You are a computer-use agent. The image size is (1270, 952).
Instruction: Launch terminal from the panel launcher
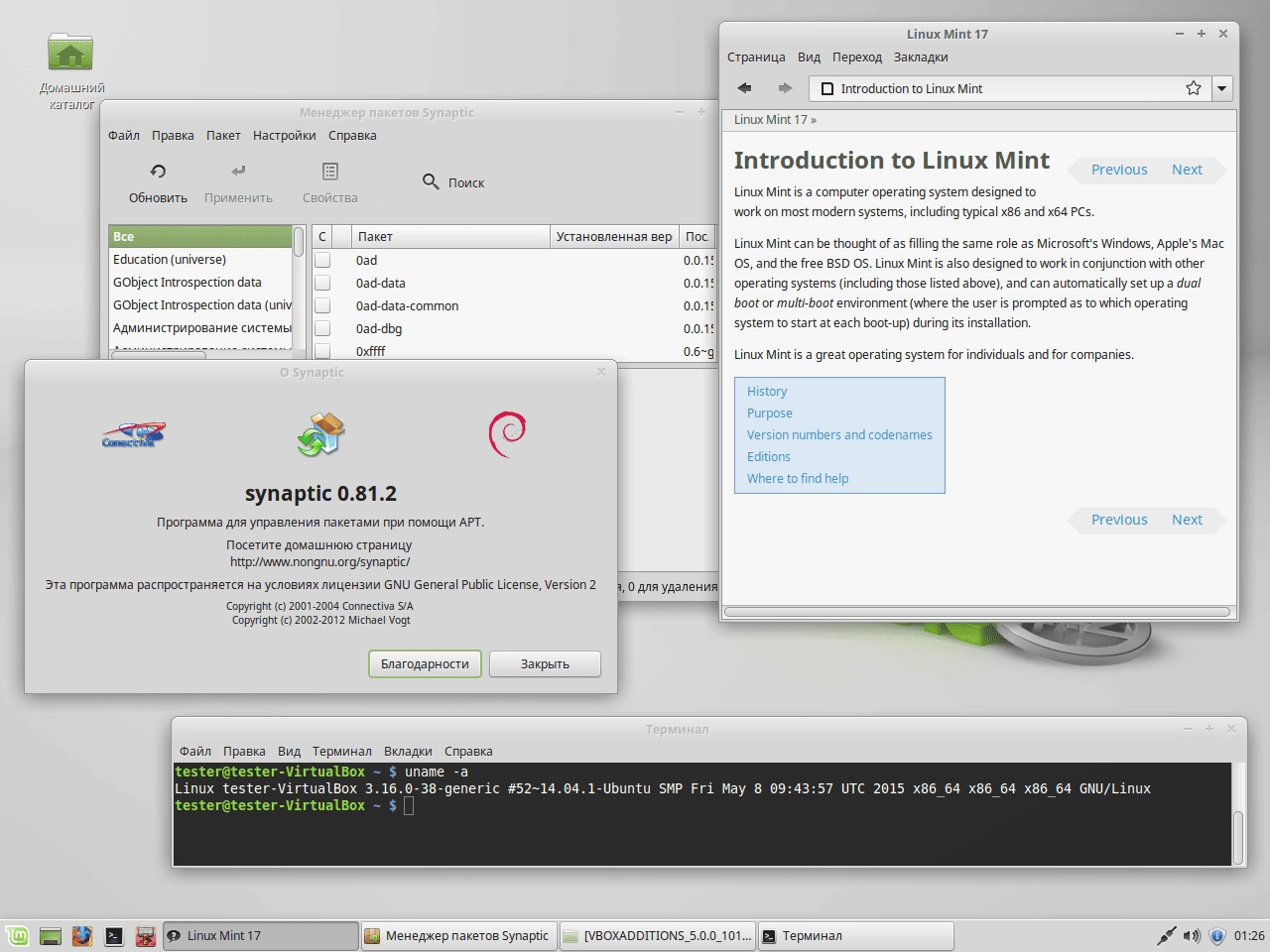[114, 935]
